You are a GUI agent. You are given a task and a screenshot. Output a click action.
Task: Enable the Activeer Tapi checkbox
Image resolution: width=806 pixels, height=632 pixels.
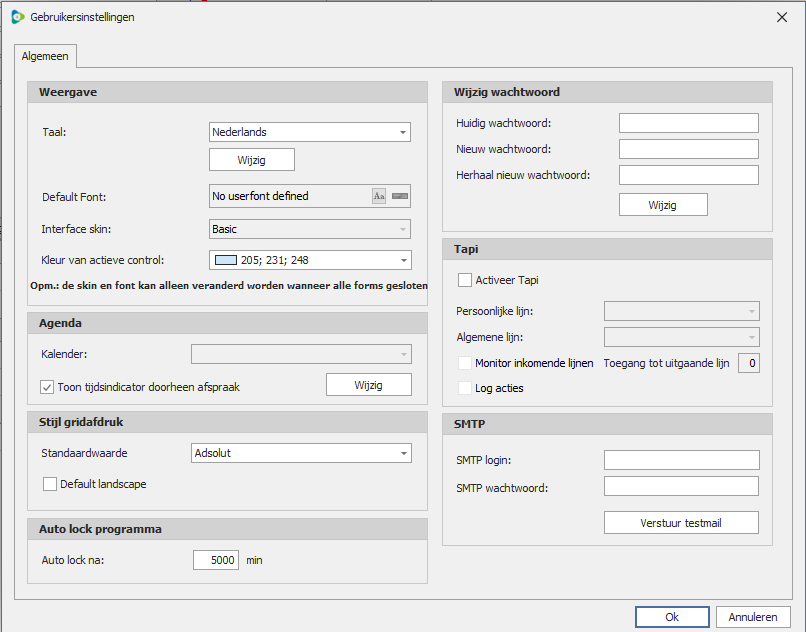[x=465, y=280]
